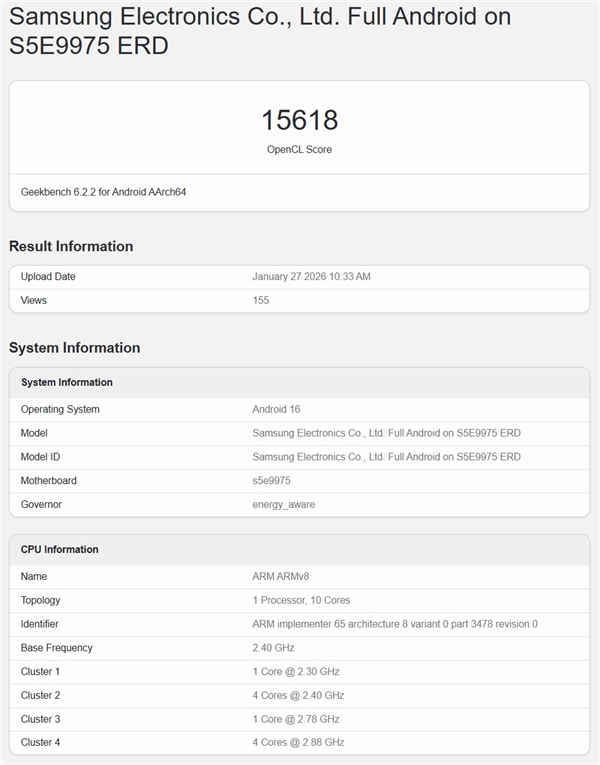Image resolution: width=600 pixels, height=765 pixels.
Task: Click the System Information table header
Action: click(67, 382)
